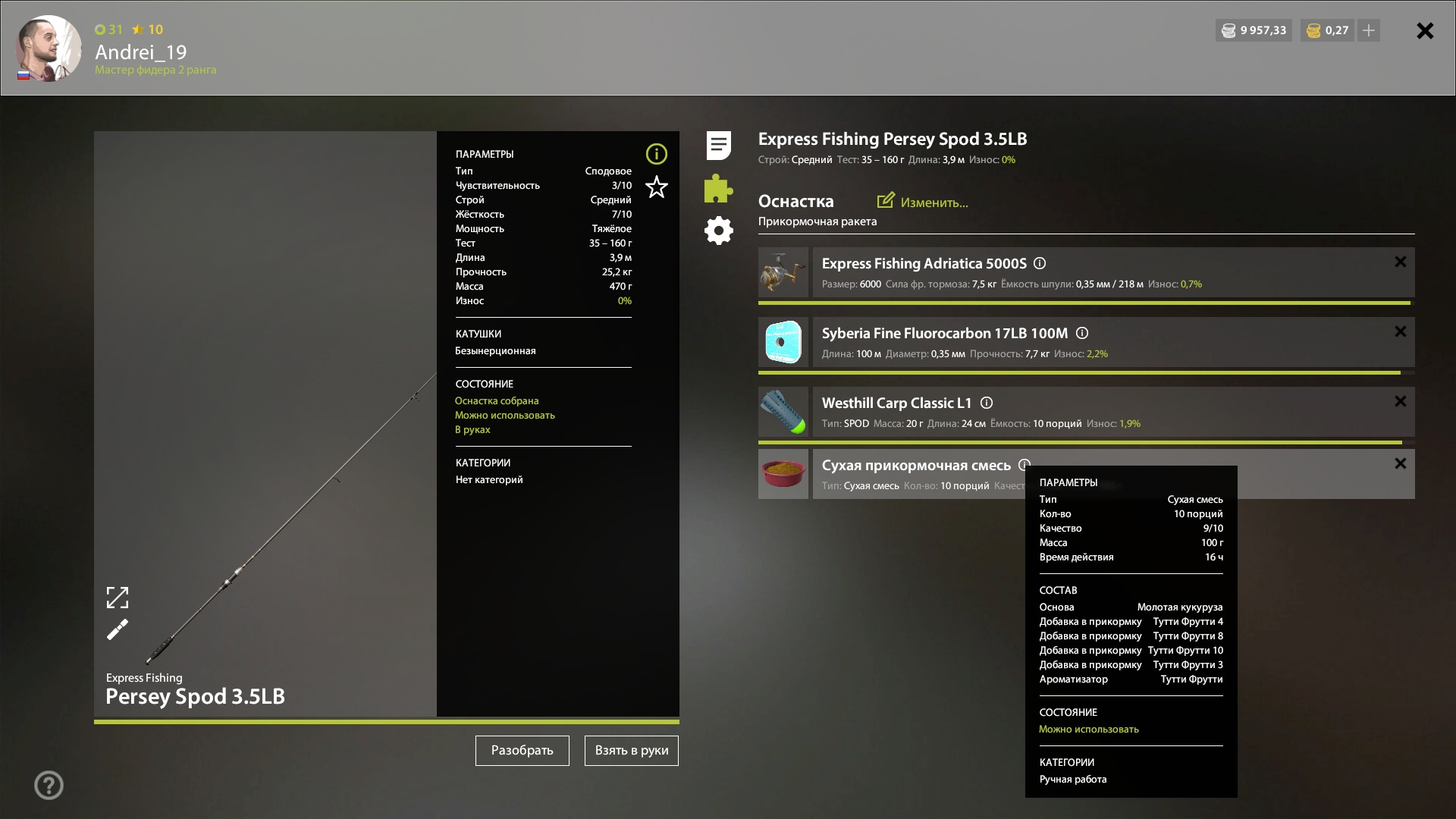Toggle info for Сухая прикормочная смесь
The height and width of the screenshot is (819, 1456).
(1024, 465)
